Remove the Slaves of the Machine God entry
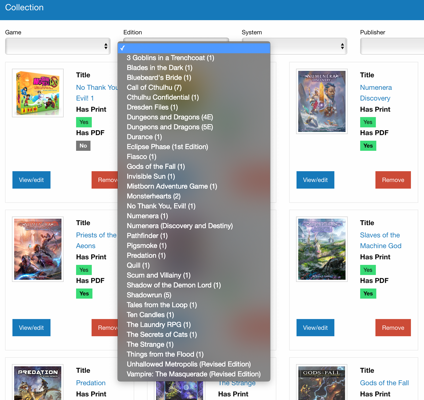This screenshot has height=400, width=424. (393, 328)
